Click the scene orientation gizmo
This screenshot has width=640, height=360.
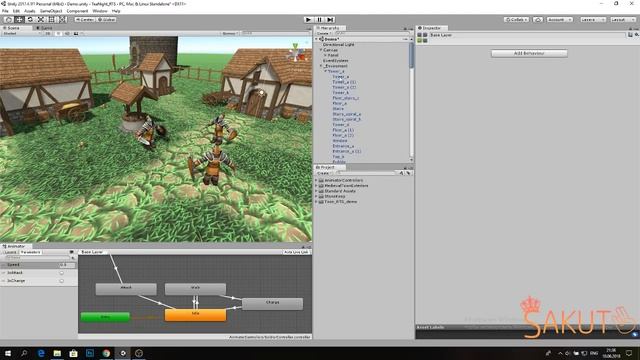click(297, 52)
